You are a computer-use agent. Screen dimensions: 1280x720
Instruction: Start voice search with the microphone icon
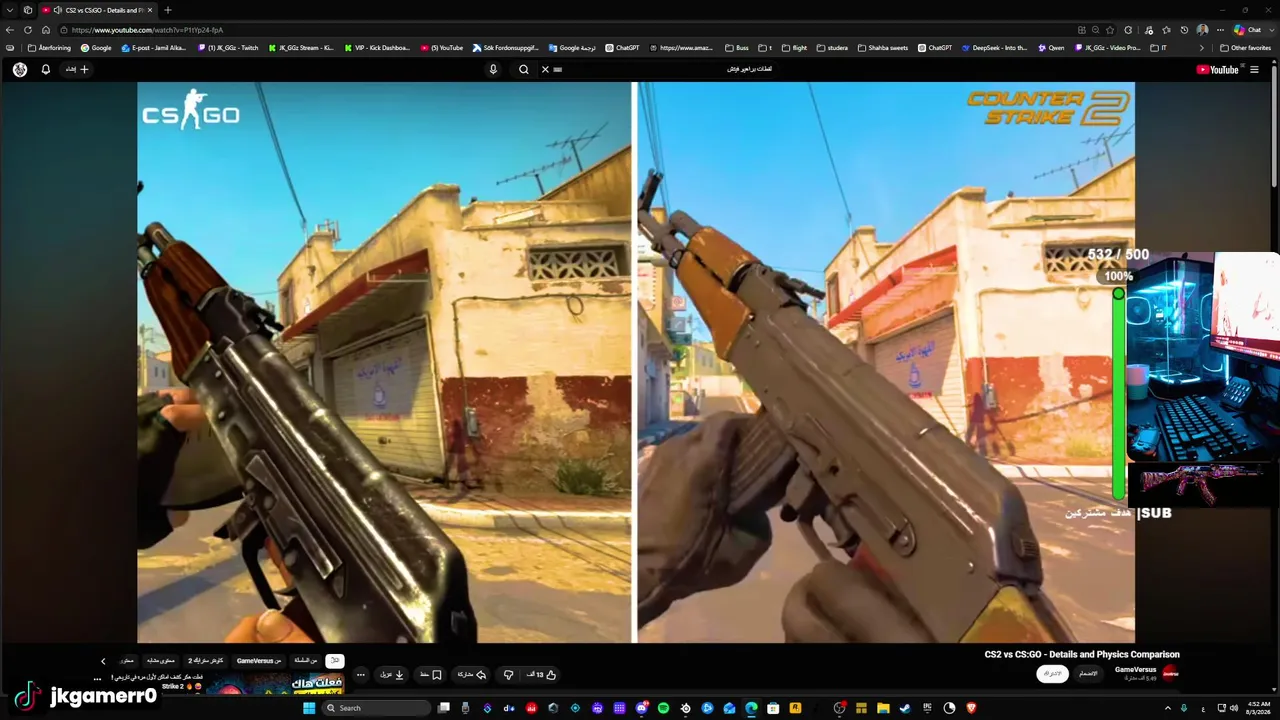[493, 69]
